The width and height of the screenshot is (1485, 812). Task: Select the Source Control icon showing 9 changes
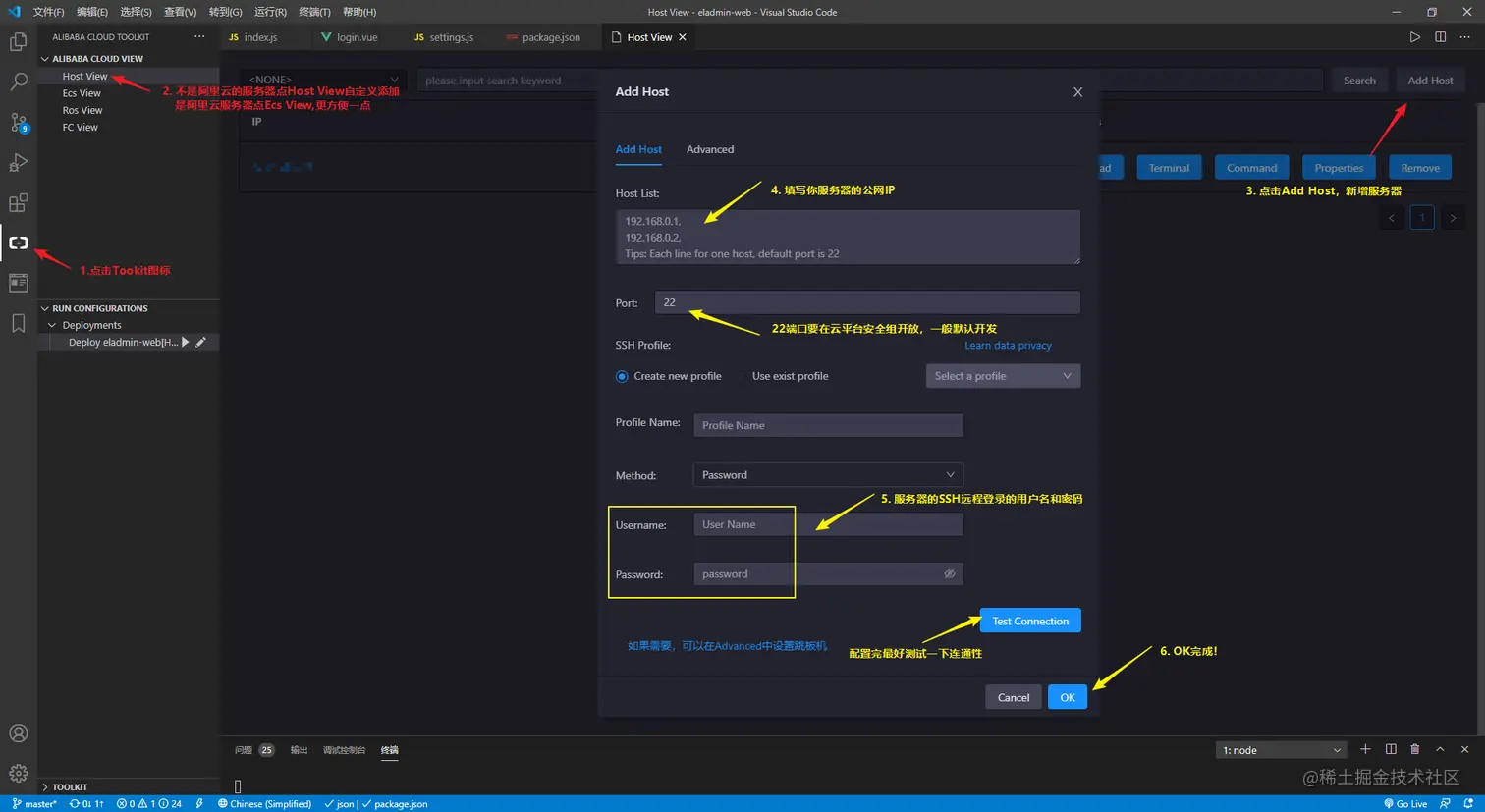tap(18, 122)
